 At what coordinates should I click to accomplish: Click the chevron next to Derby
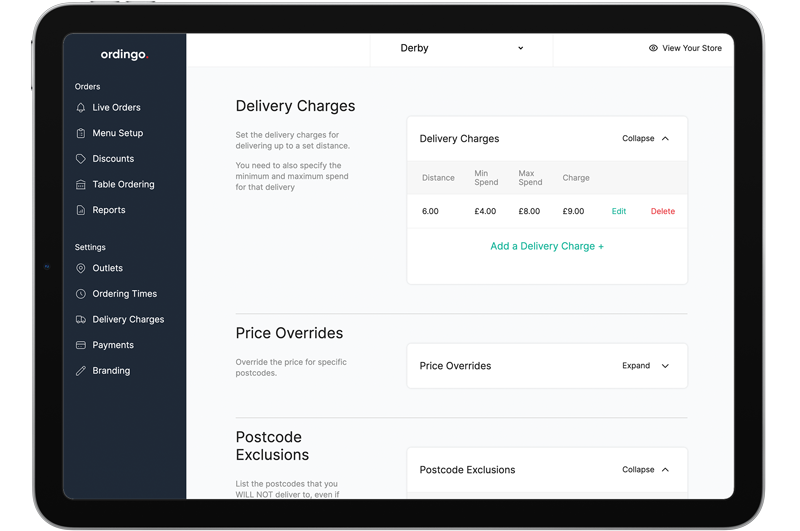(520, 48)
